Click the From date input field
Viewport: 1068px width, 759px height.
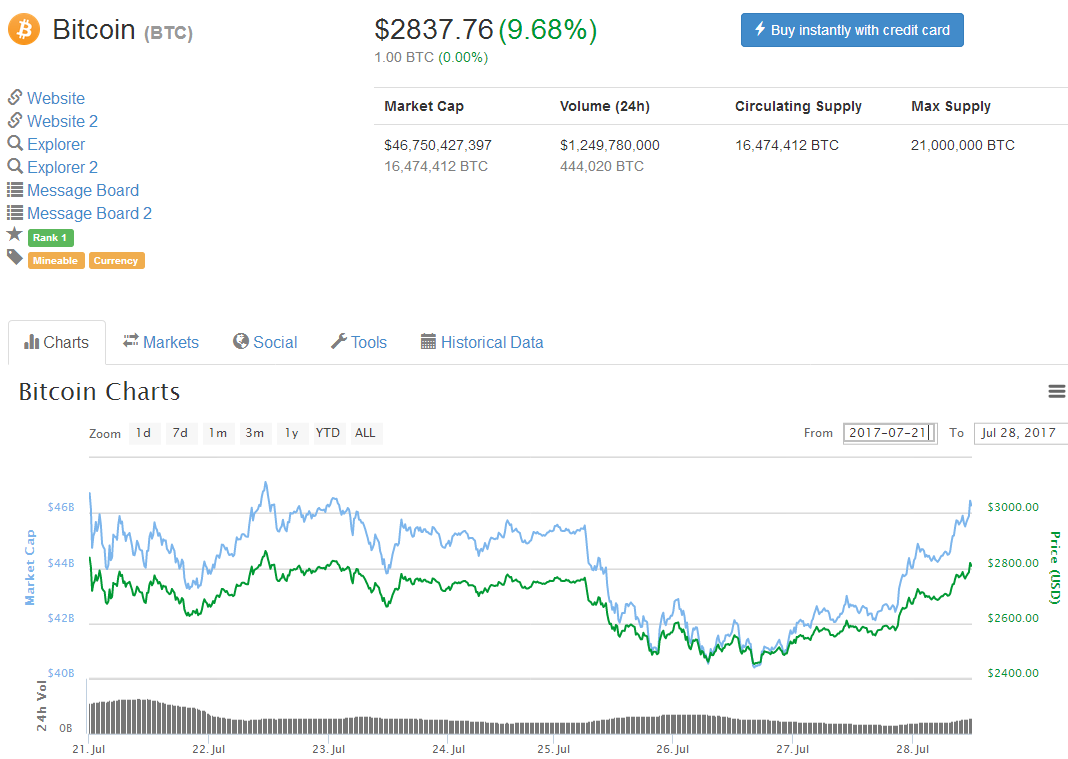[889, 433]
